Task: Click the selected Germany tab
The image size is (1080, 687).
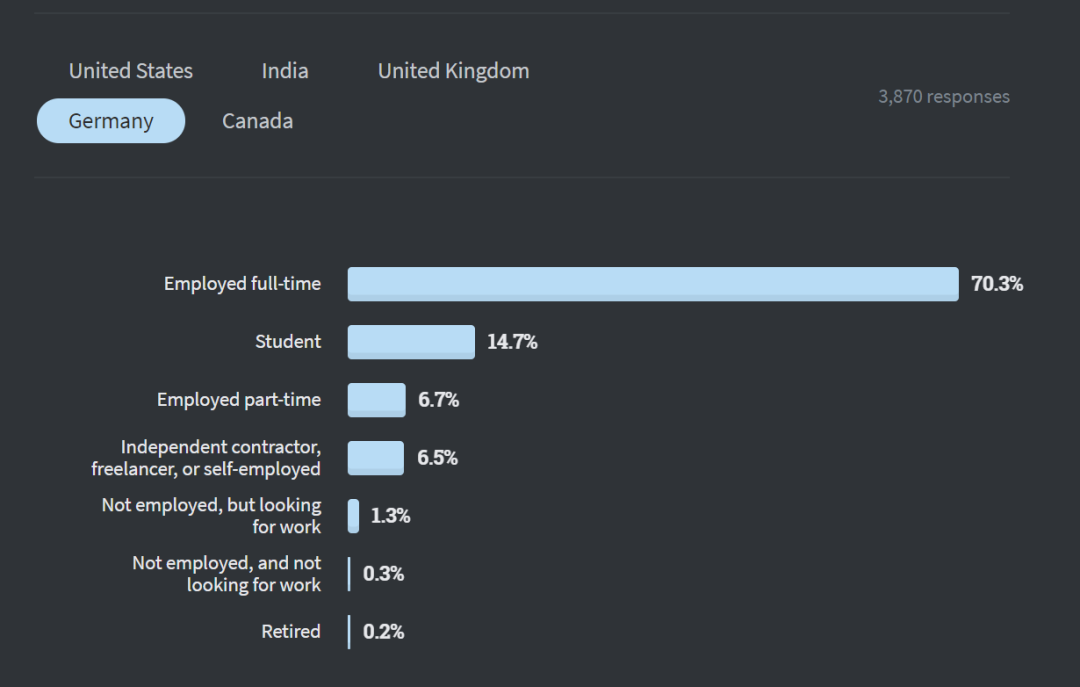Action: coord(111,121)
